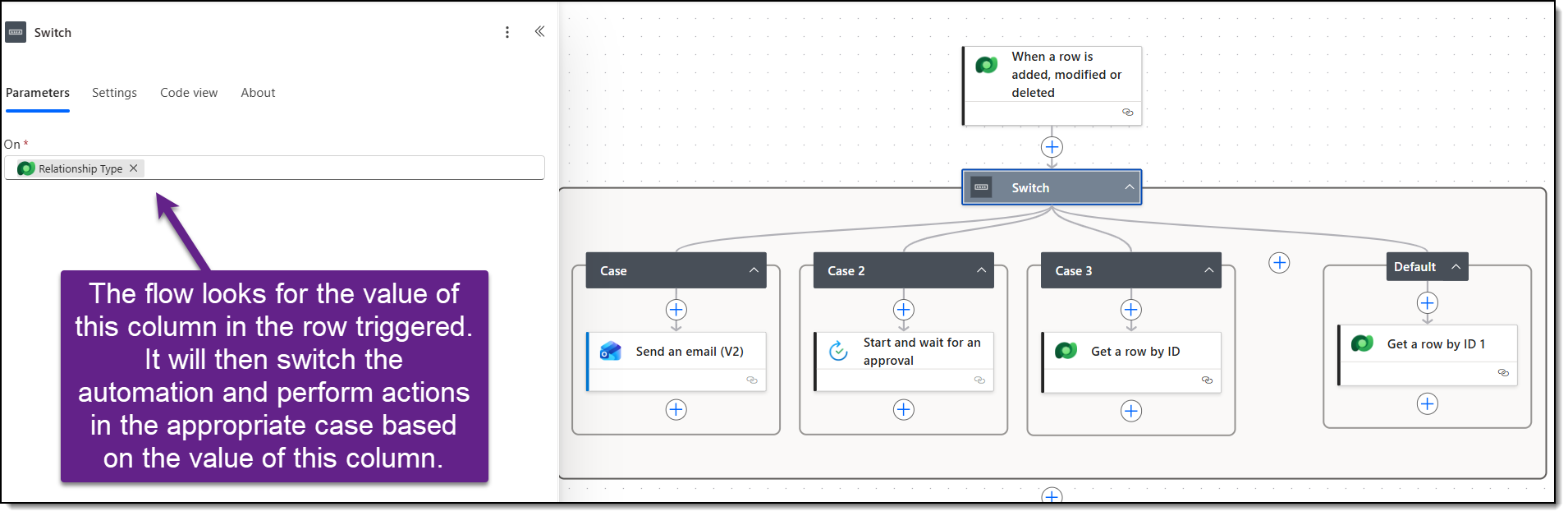1568x516 pixels.
Task: Open the Code view tab
Action: pyautogui.click(x=189, y=93)
